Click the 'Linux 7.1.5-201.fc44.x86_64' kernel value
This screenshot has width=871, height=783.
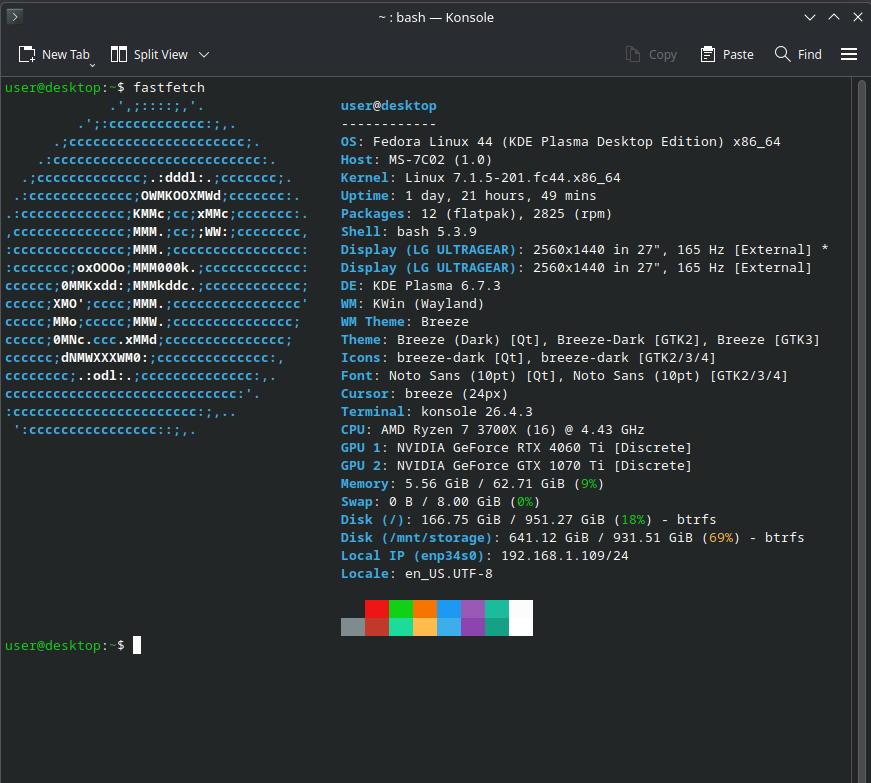tap(513, 178)
